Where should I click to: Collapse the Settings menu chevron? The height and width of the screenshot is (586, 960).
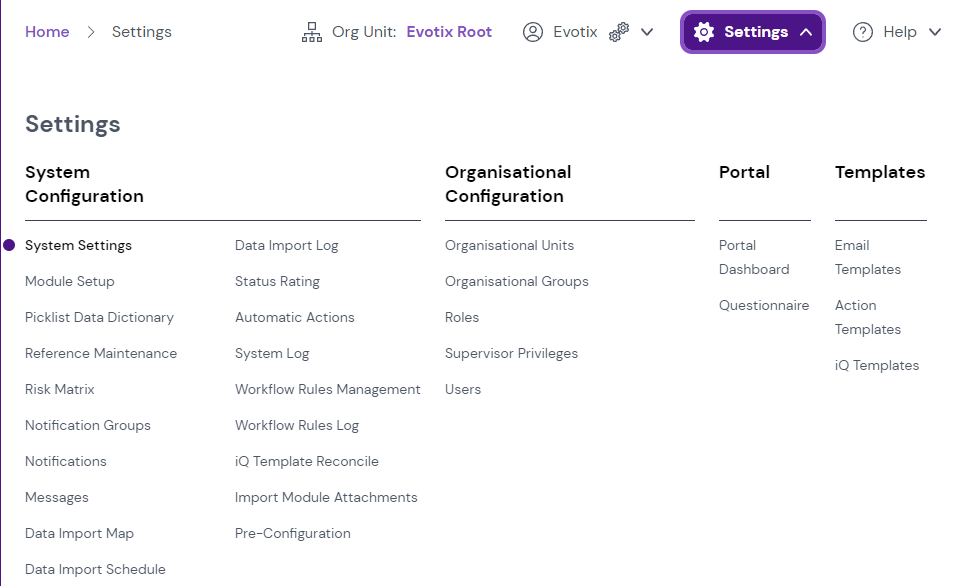point(806,32)
